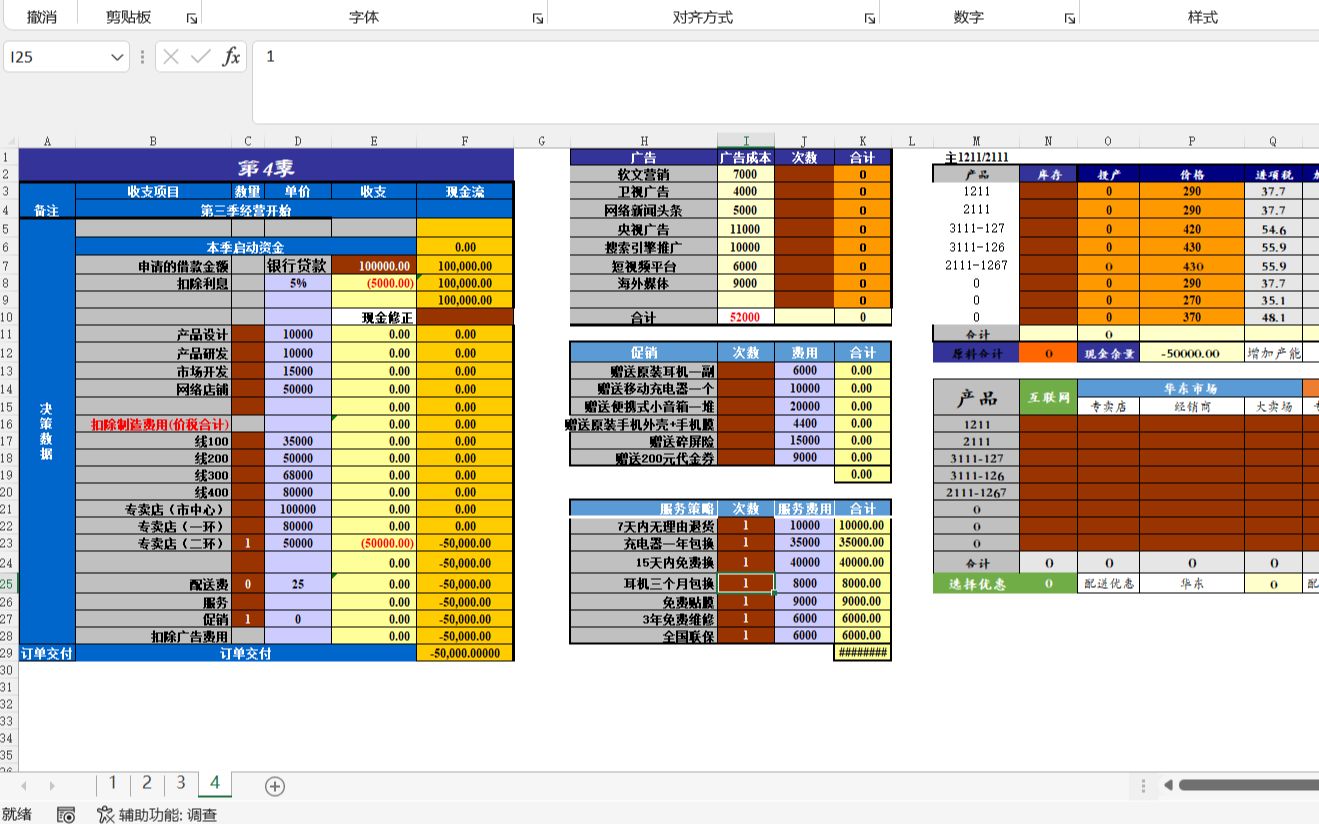The image size is (1319, 824).
Task: Click the horizontal scrollbar left arrow
Action: 1167,785
